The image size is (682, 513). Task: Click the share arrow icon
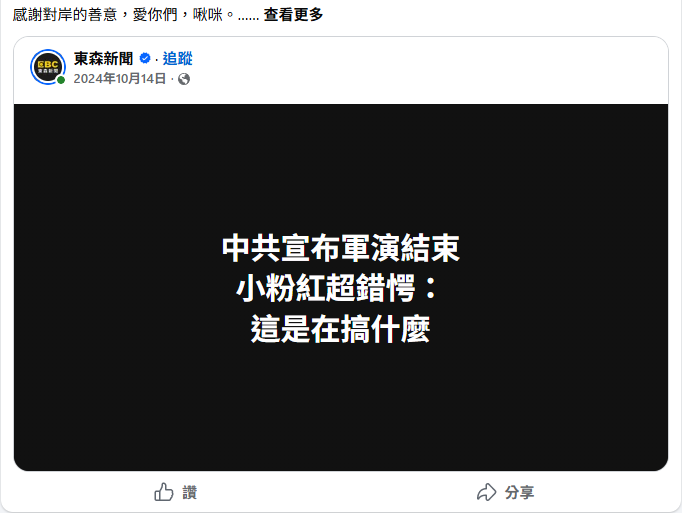click(486, 492)
